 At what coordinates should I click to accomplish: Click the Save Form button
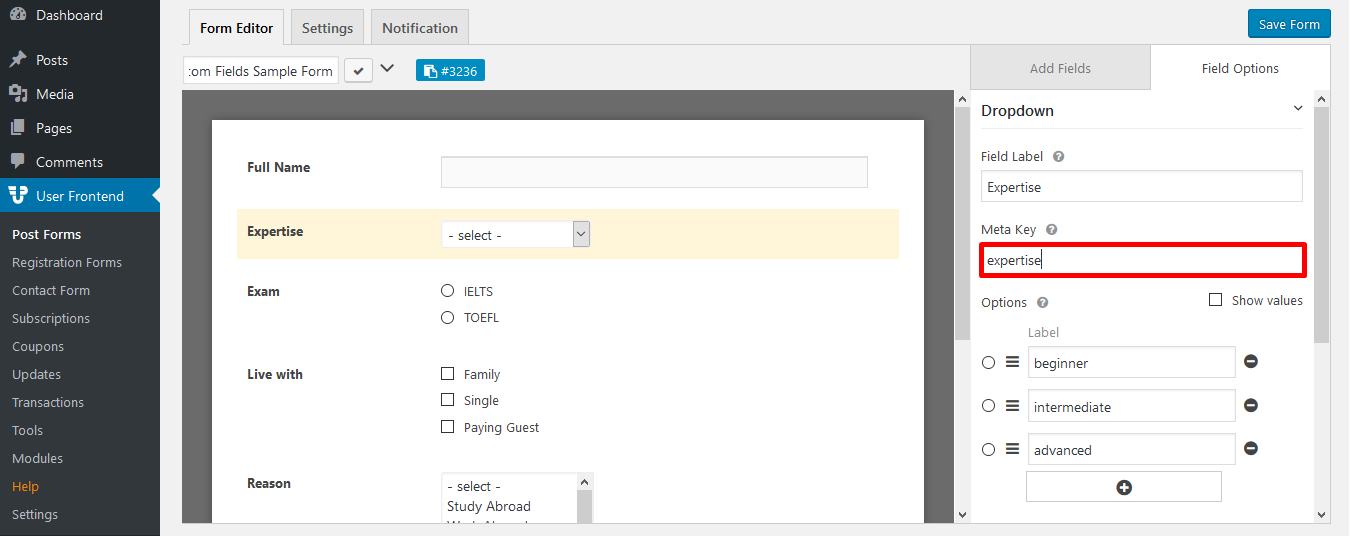[x=1289, y=25]
